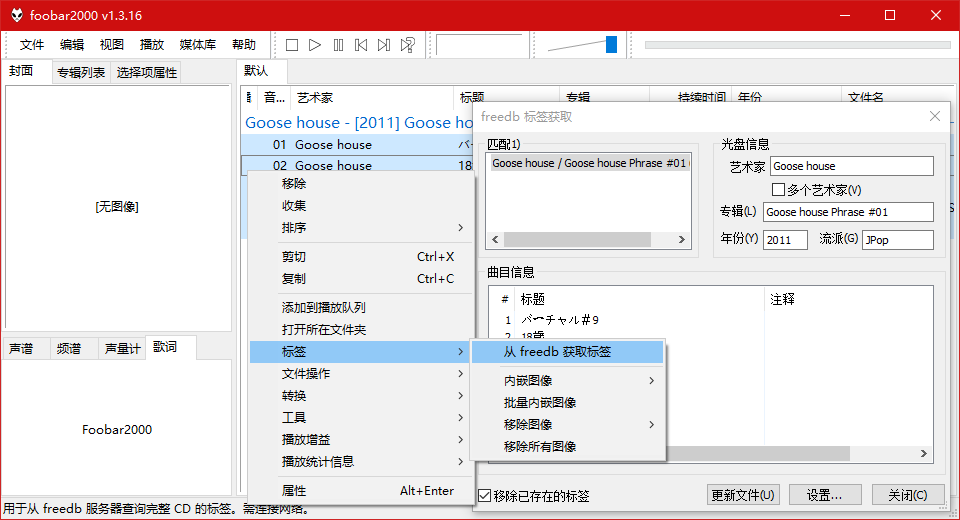This screenshot has height=520, width=960.
Task: Click the 设置... button
Action: click(x=825, y=495)
